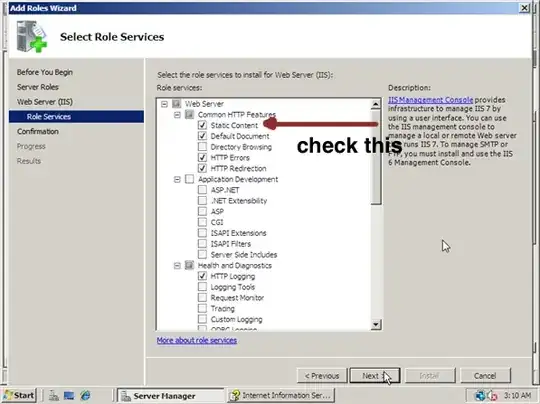
Task: Open Server Manager quick launch icon
Action: click(53, 395)
